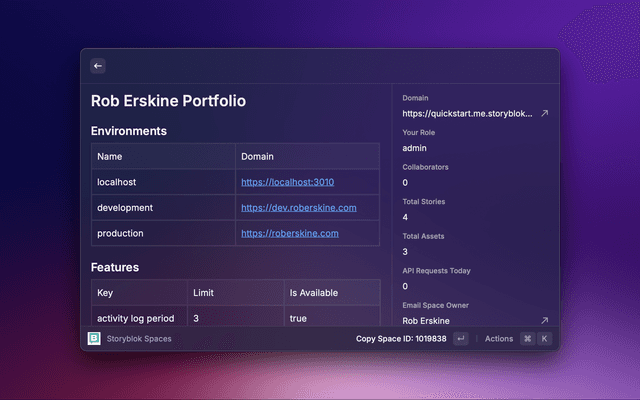Select the Rob Erskine owner name in the sidebar

coord(425,321)
